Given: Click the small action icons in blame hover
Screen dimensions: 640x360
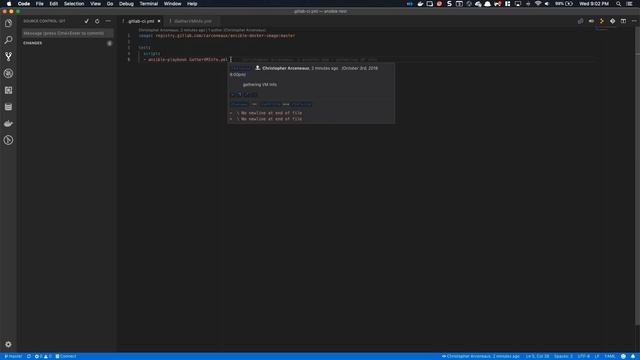Looking at the screenshot, I should coord(244,94).
